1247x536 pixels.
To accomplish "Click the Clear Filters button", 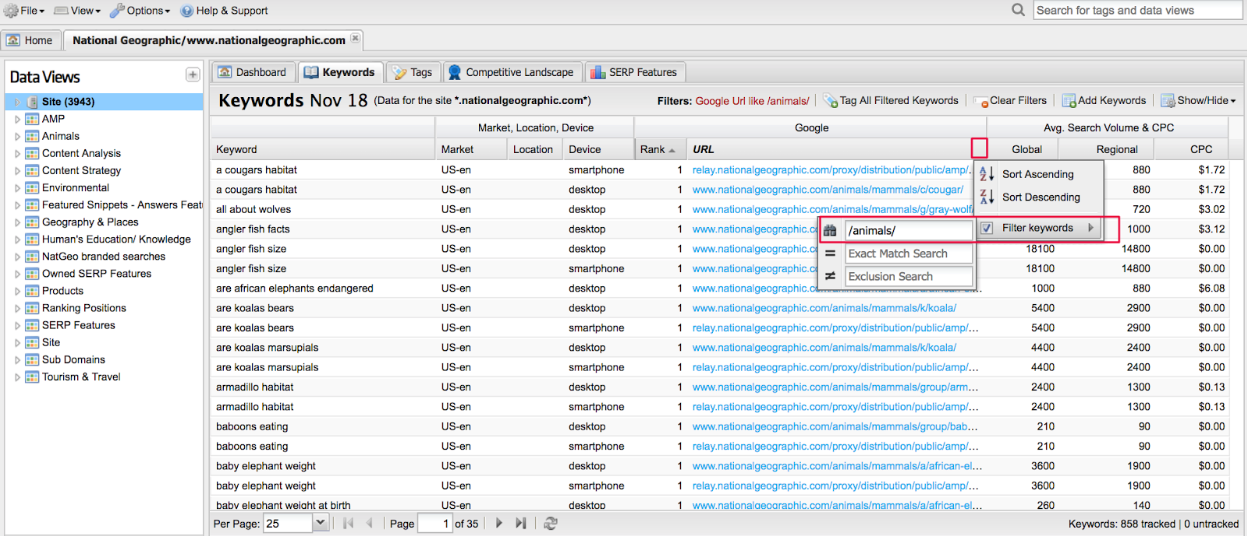I will [1010, 101].
